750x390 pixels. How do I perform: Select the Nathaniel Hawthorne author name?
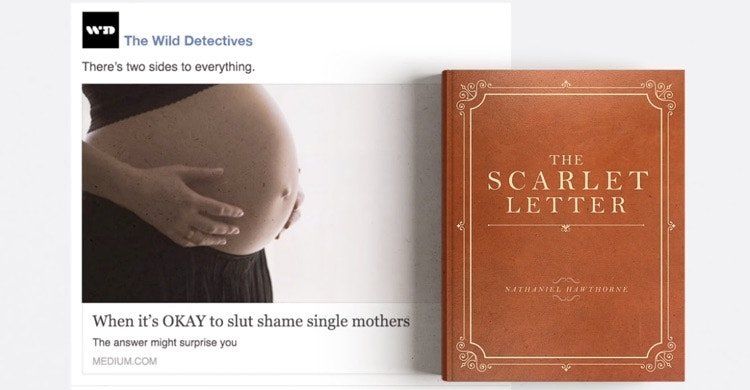[566, 289]
